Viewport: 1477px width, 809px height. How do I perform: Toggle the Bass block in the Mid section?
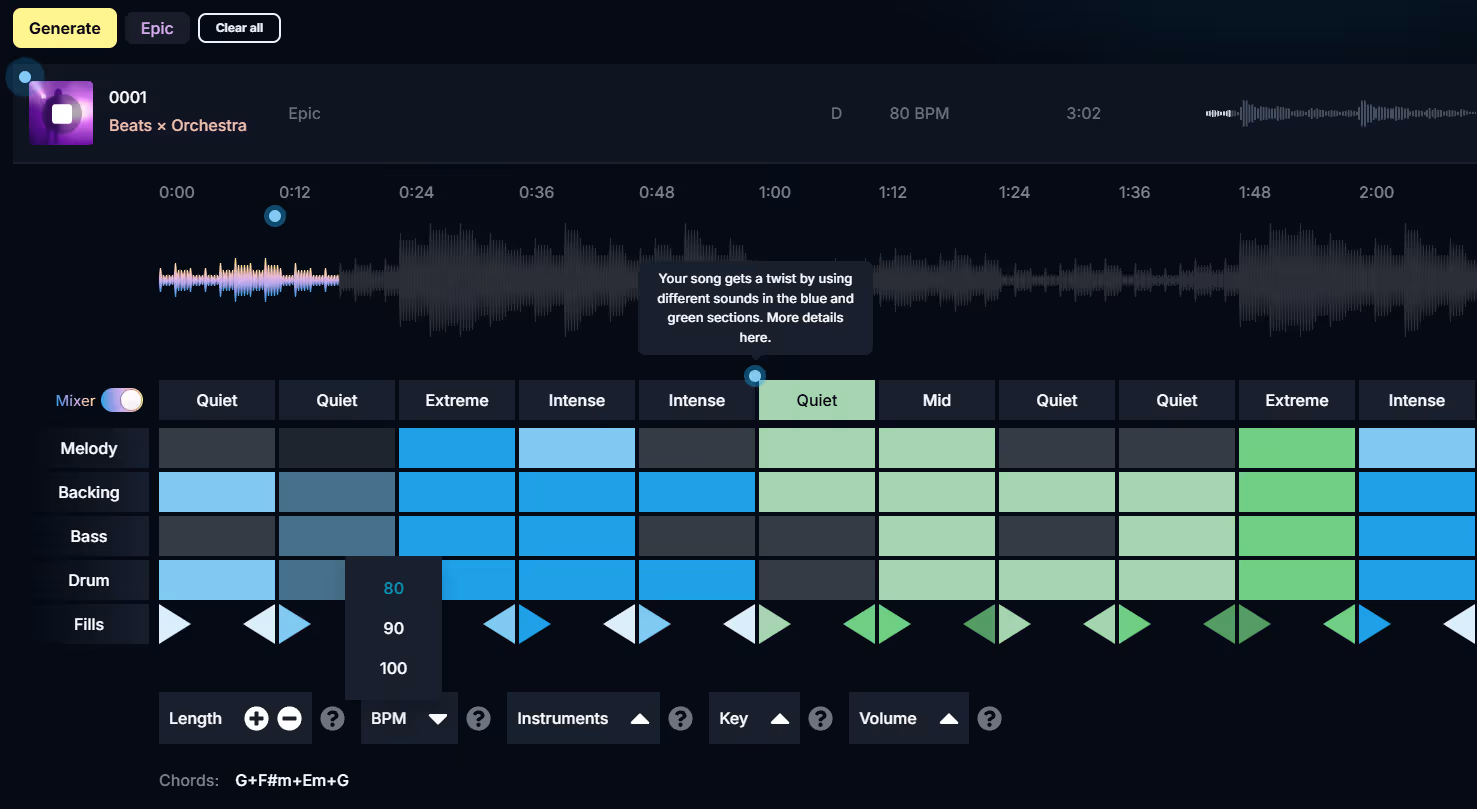coord(937,536)
